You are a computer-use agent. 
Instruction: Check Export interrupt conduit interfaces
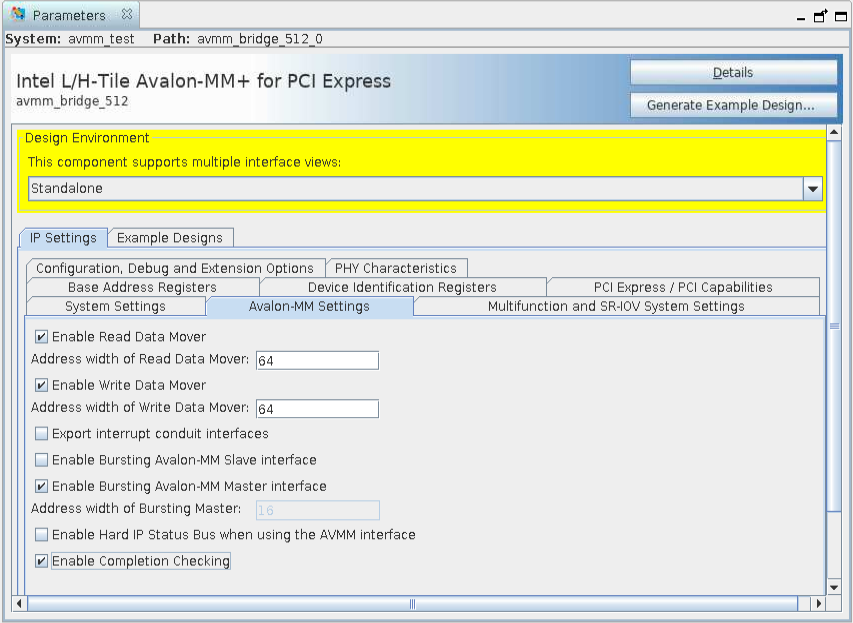pos(41,434)
